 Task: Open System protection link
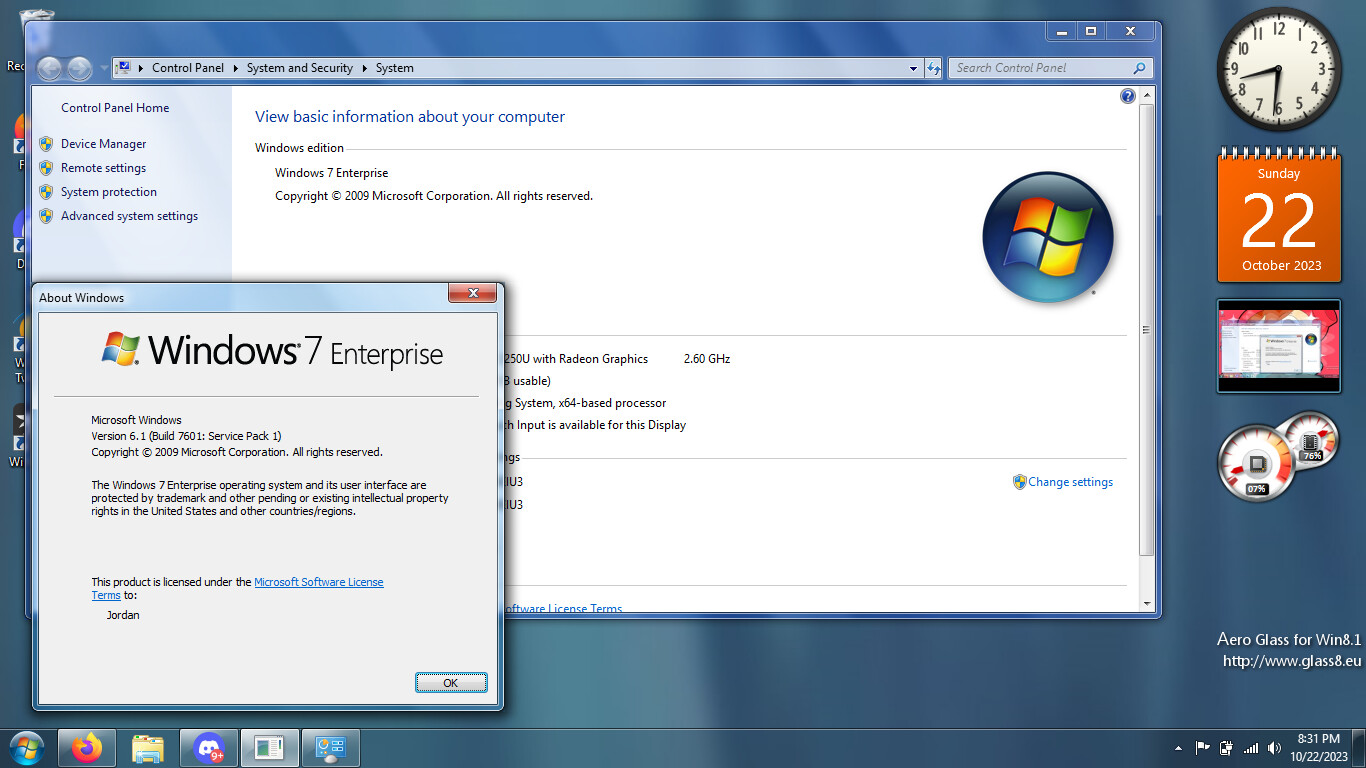pos(109,192)
